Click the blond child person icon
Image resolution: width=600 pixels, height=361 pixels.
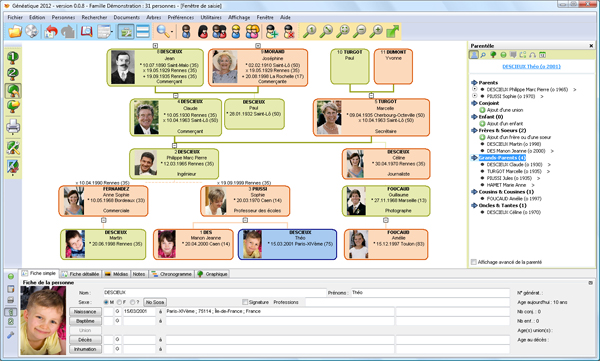[236, 31]
